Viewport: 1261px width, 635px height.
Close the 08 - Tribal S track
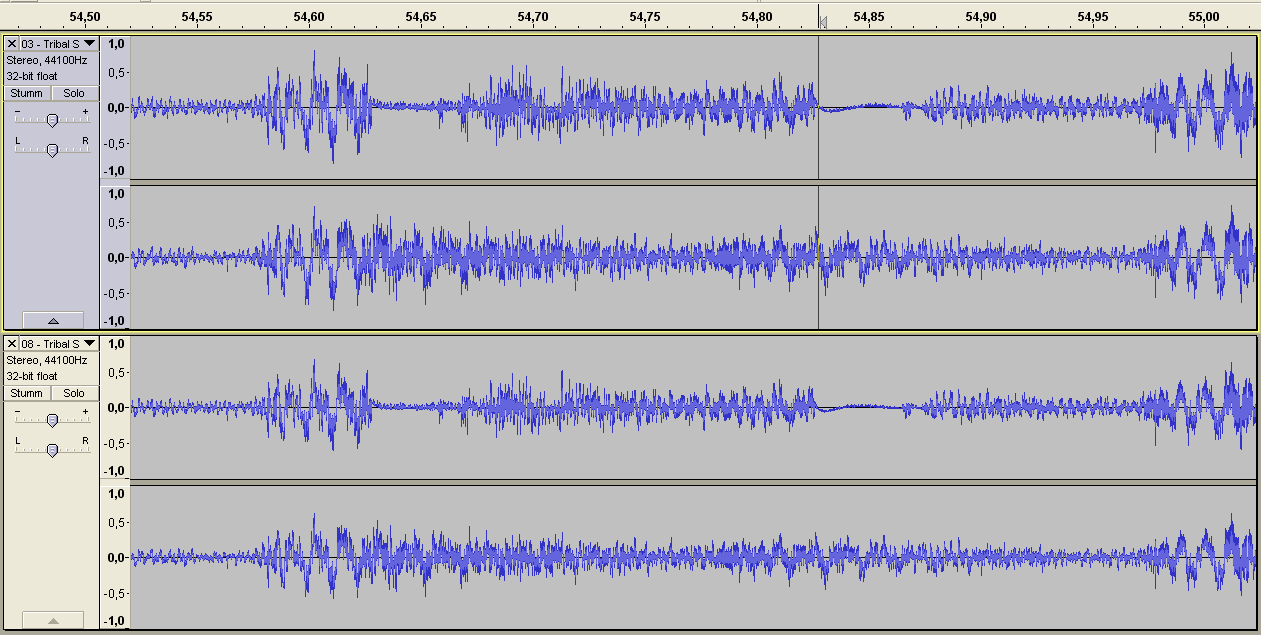point(12,344)
